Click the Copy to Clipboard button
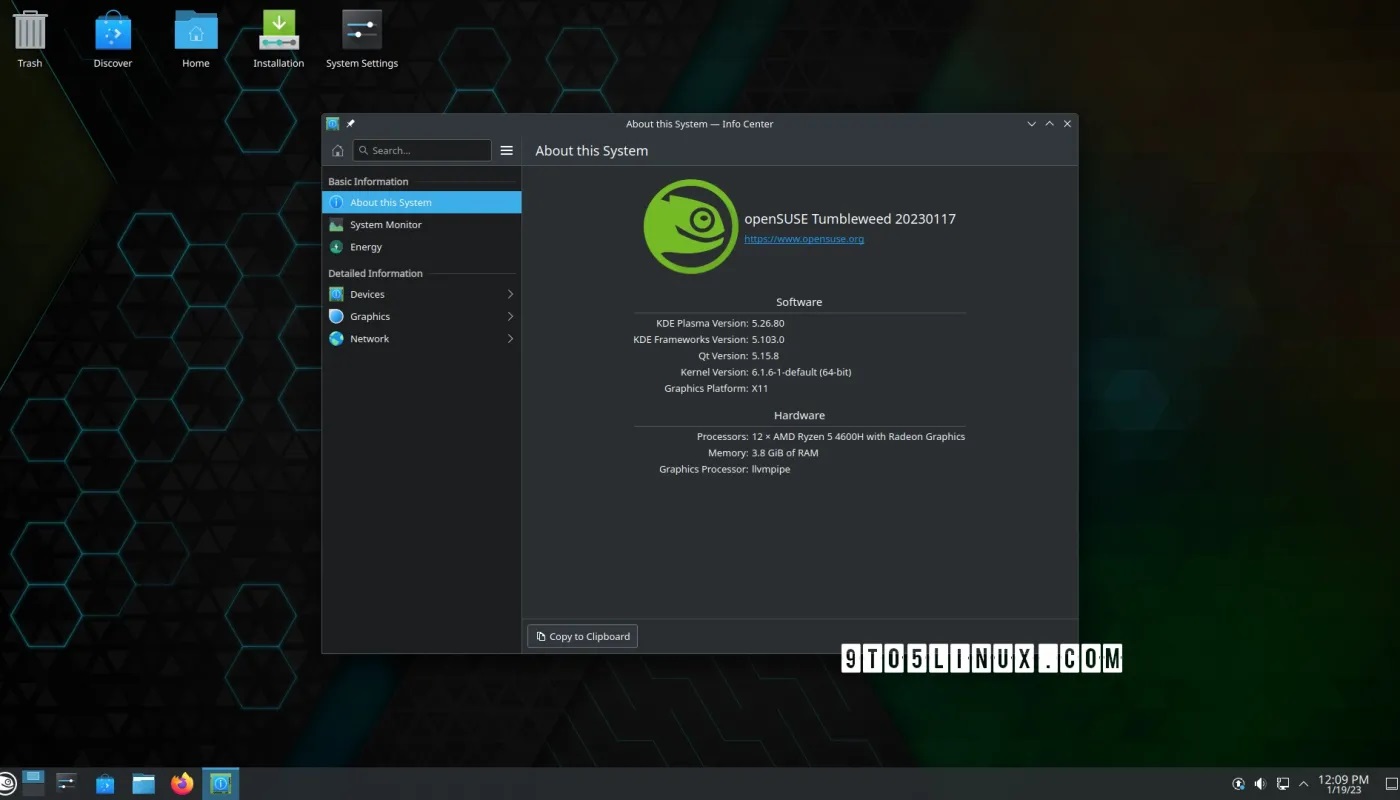The width and height of the screenshot is (1400, 800). pyautogui.click(x=581, y=636)
